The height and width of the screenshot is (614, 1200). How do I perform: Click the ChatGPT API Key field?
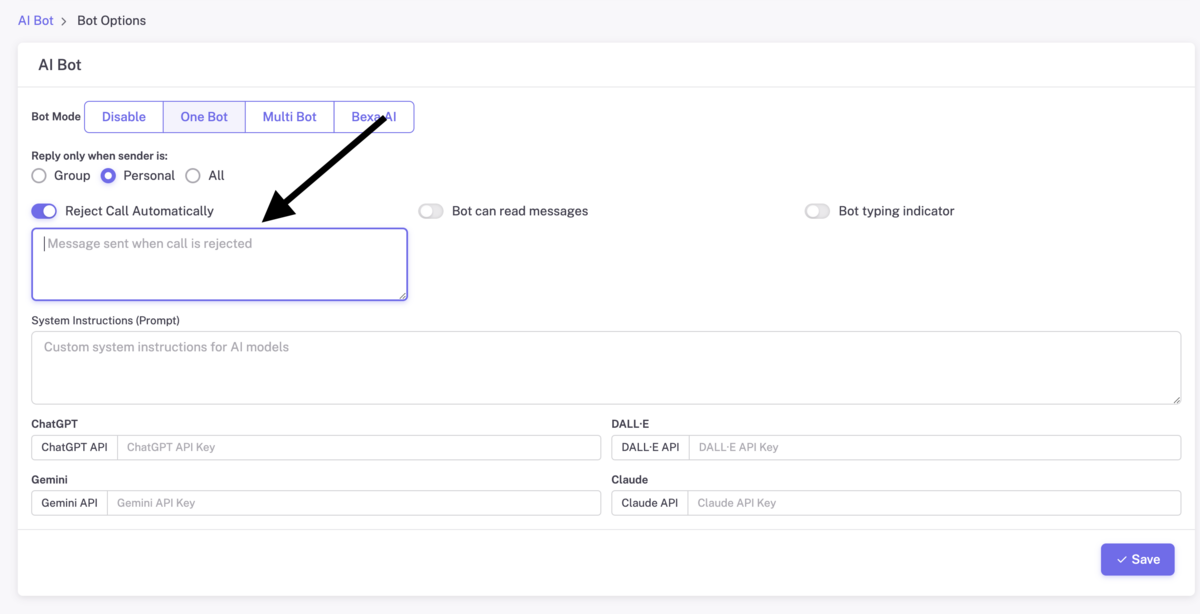[x=359, y=447]
